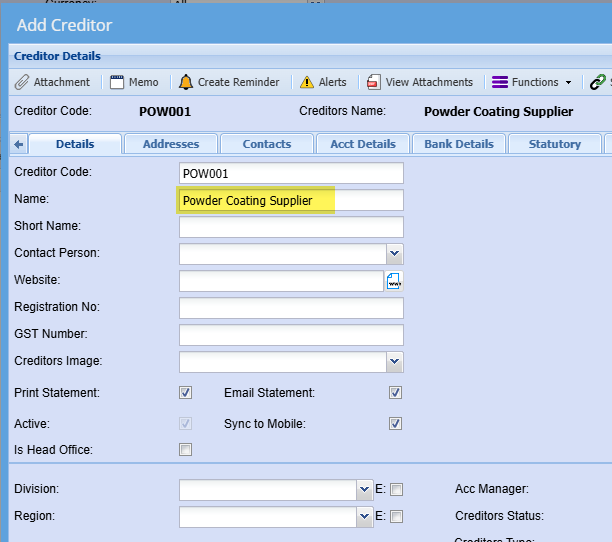This screenshot has width=612, height=542.
Task: Expand the Contact Person dropdown
Action: click(x=395, y=254)
